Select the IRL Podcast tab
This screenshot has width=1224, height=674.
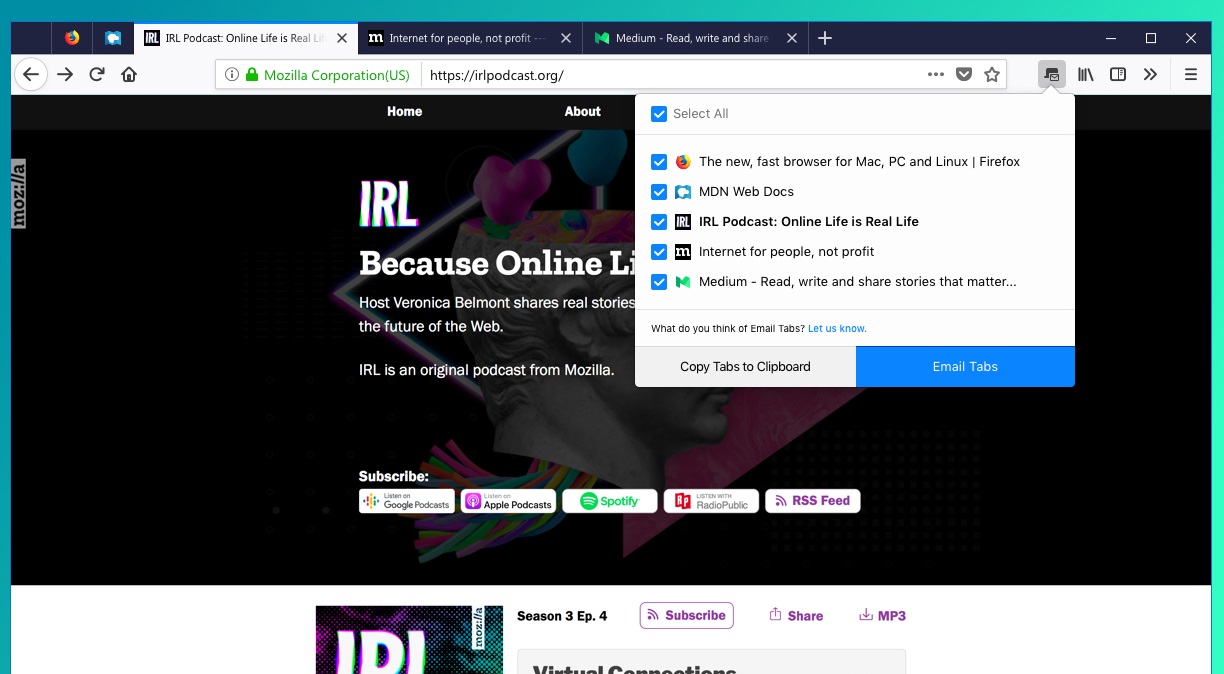[245, 38]
